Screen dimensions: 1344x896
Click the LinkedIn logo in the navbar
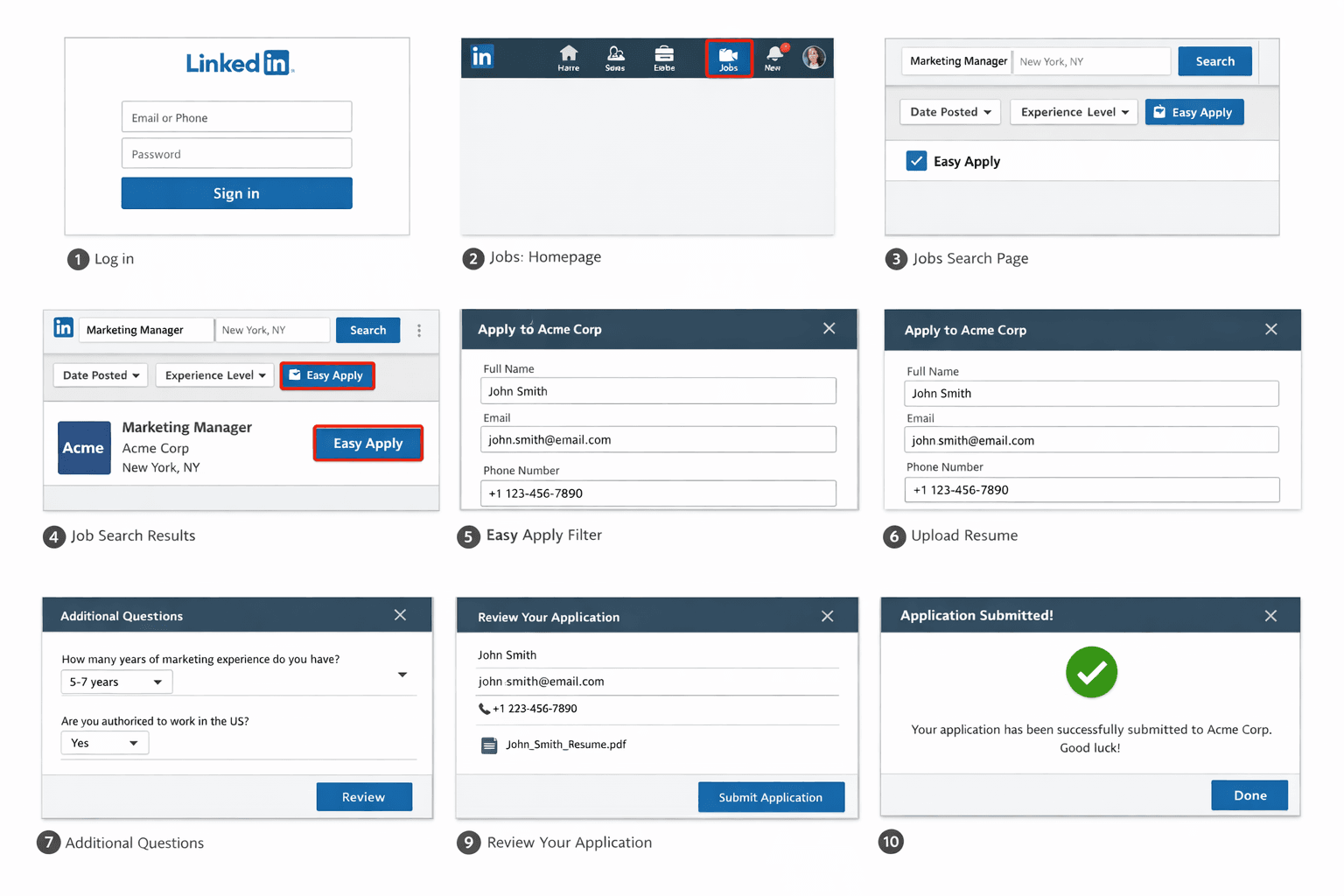pyautogui.click(x=482, y=56)
